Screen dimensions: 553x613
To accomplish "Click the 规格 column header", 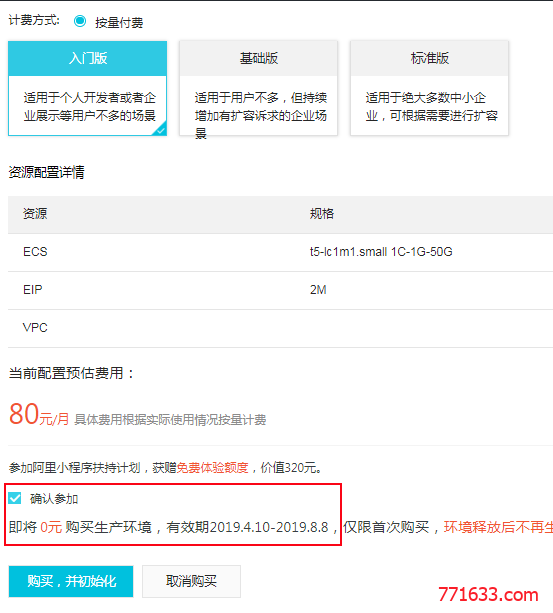I will (x=322, y=214).
